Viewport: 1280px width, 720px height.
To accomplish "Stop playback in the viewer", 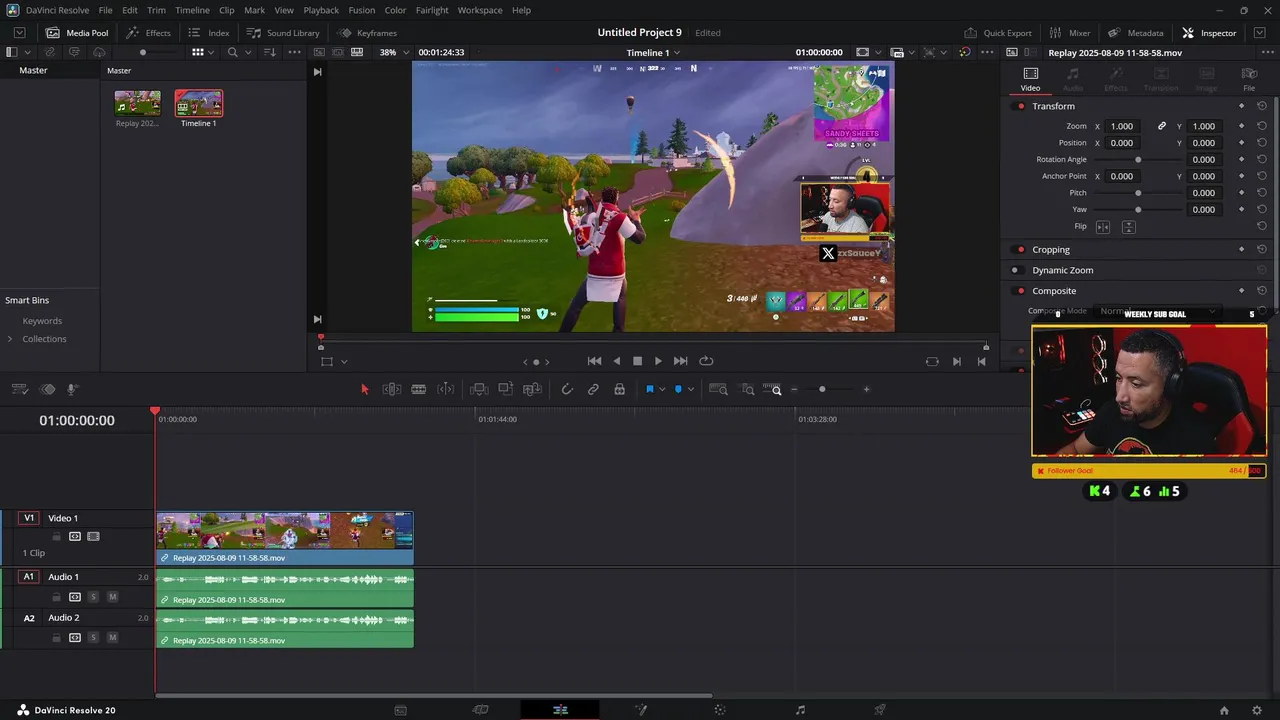I will pyautogui.click(x=637, y=361).
